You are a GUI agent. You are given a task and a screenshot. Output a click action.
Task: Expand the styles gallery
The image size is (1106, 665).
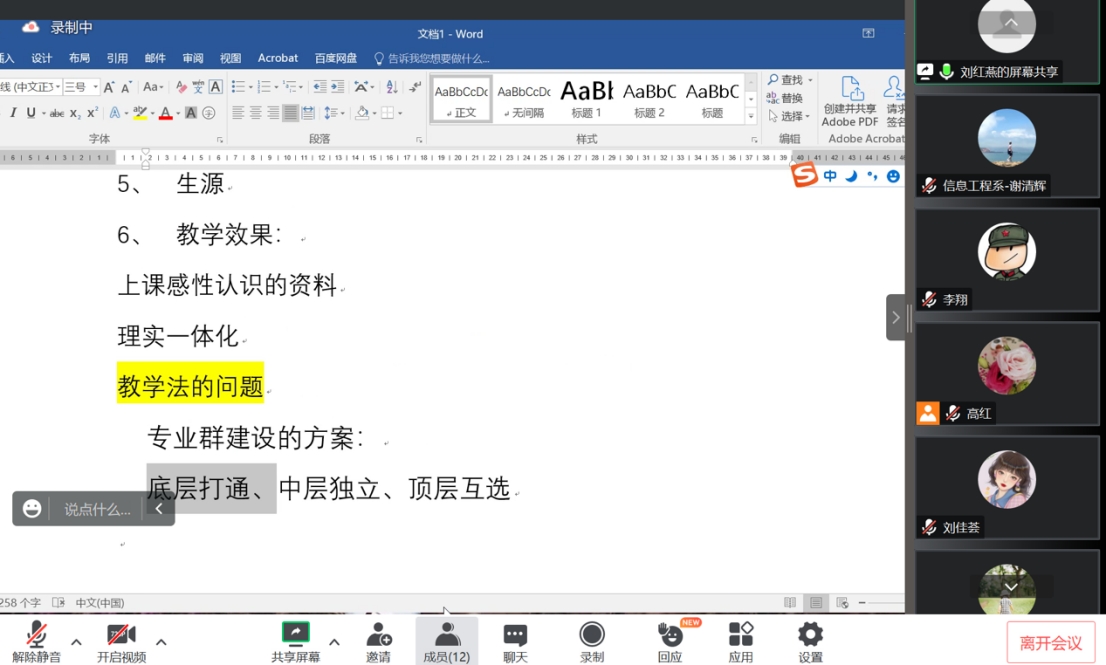(751, 116)
